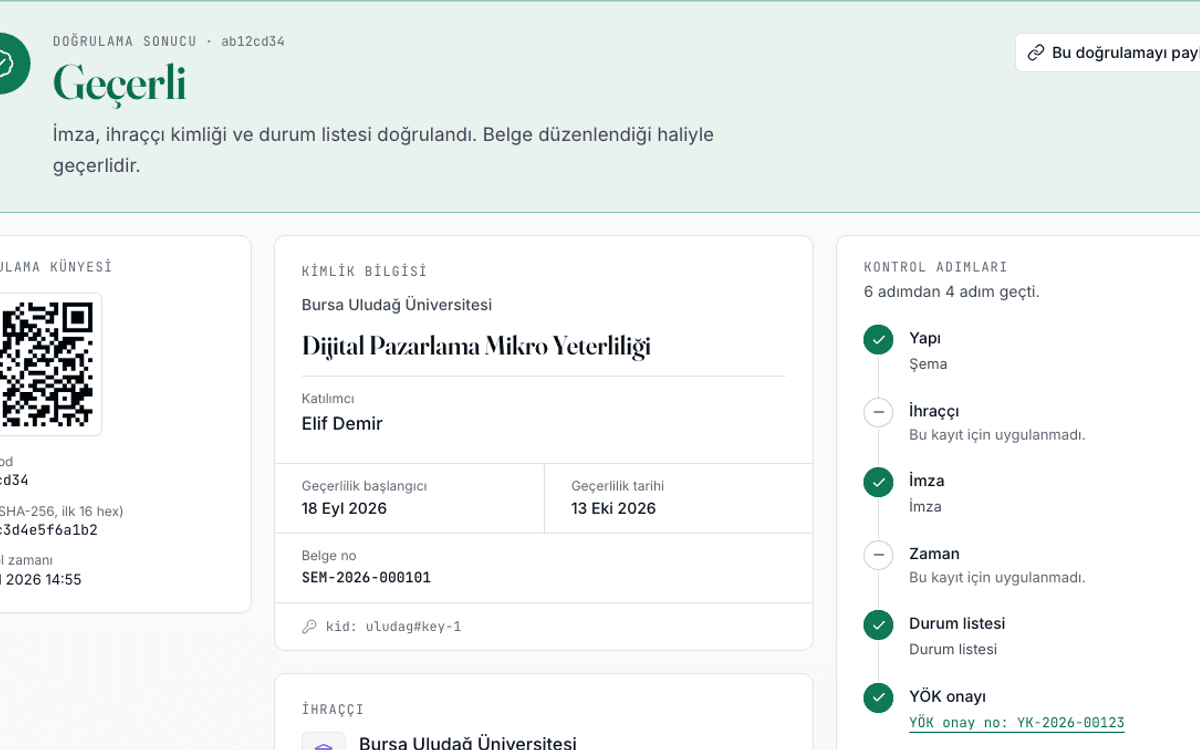Click the YÖK onayı step checkmark icon

coord(878,697)
